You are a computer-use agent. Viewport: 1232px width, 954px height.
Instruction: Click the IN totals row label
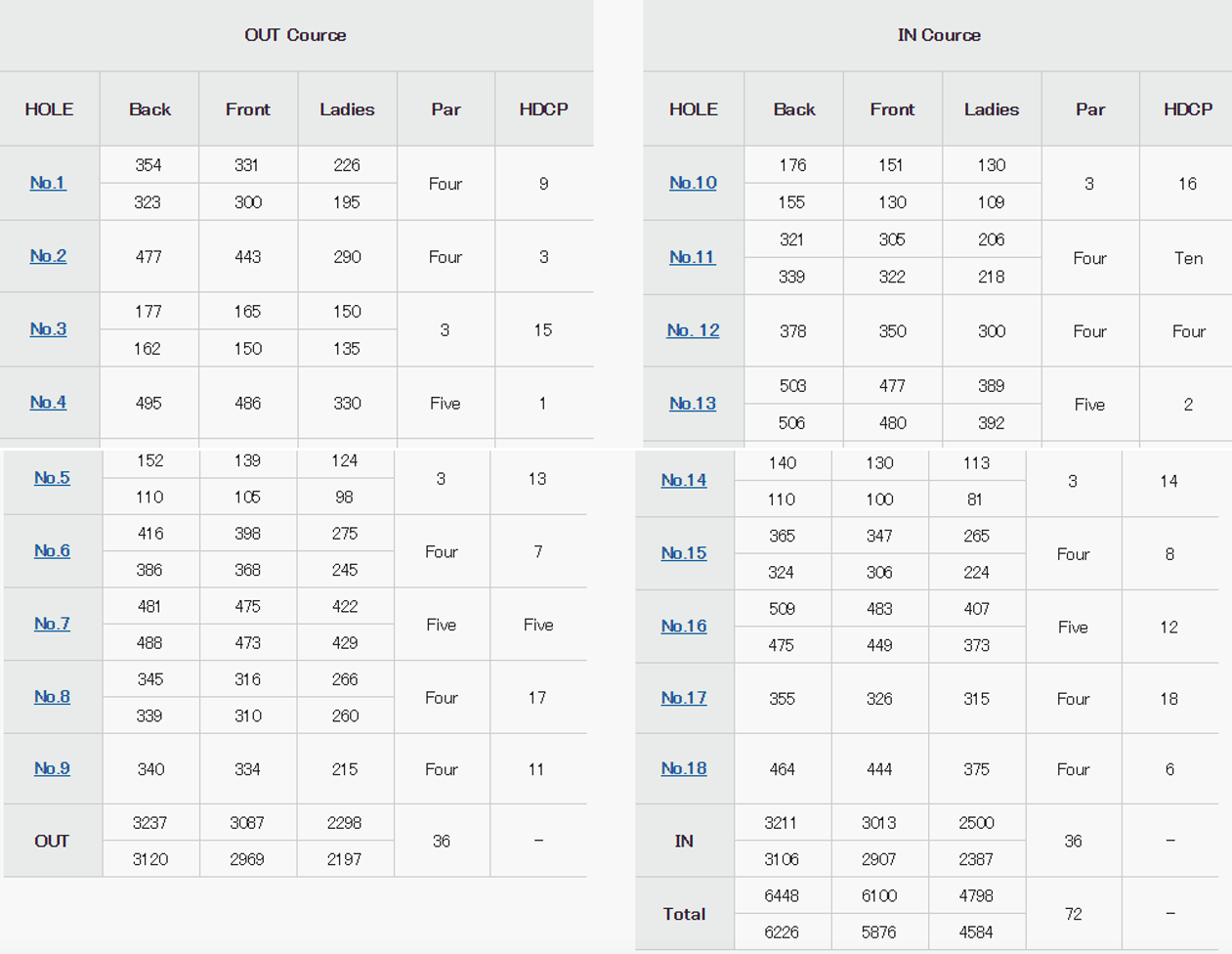coord(684,841)
